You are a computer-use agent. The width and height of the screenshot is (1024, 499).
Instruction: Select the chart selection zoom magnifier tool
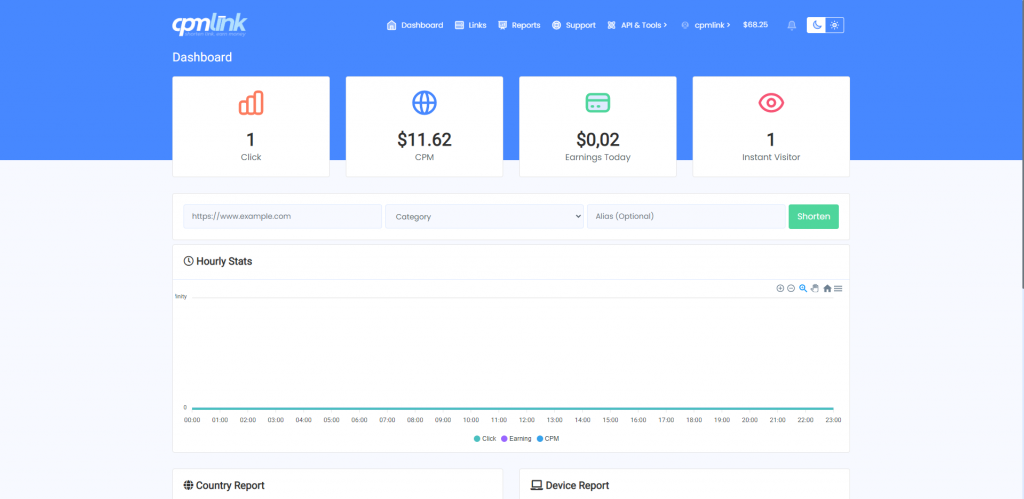point(803,288)
